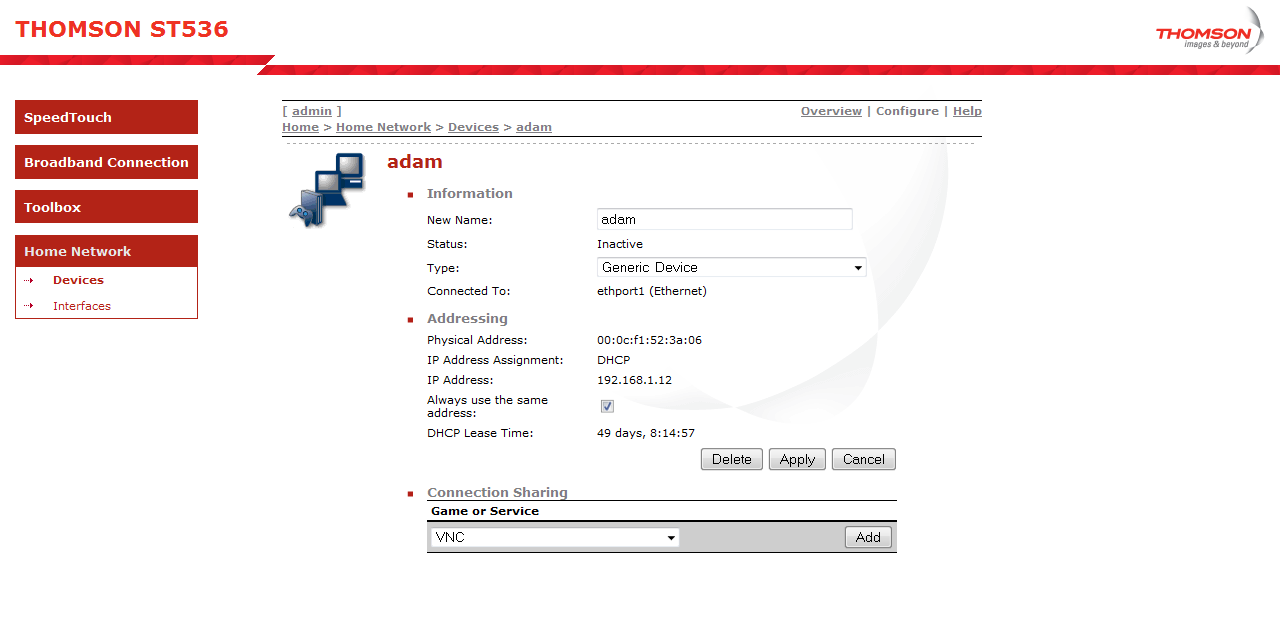Click the arrow bullet beside Interfaces
Image resolution: width=1280 pixels, height=626 pixels.
pyautogui.click(x=29, y=306)
